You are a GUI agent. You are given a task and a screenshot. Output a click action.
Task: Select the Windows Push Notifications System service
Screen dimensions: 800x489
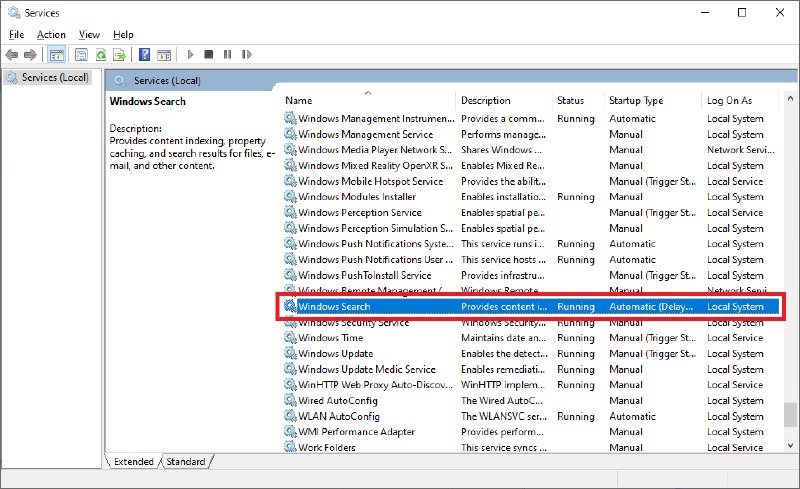pos(531,243)
